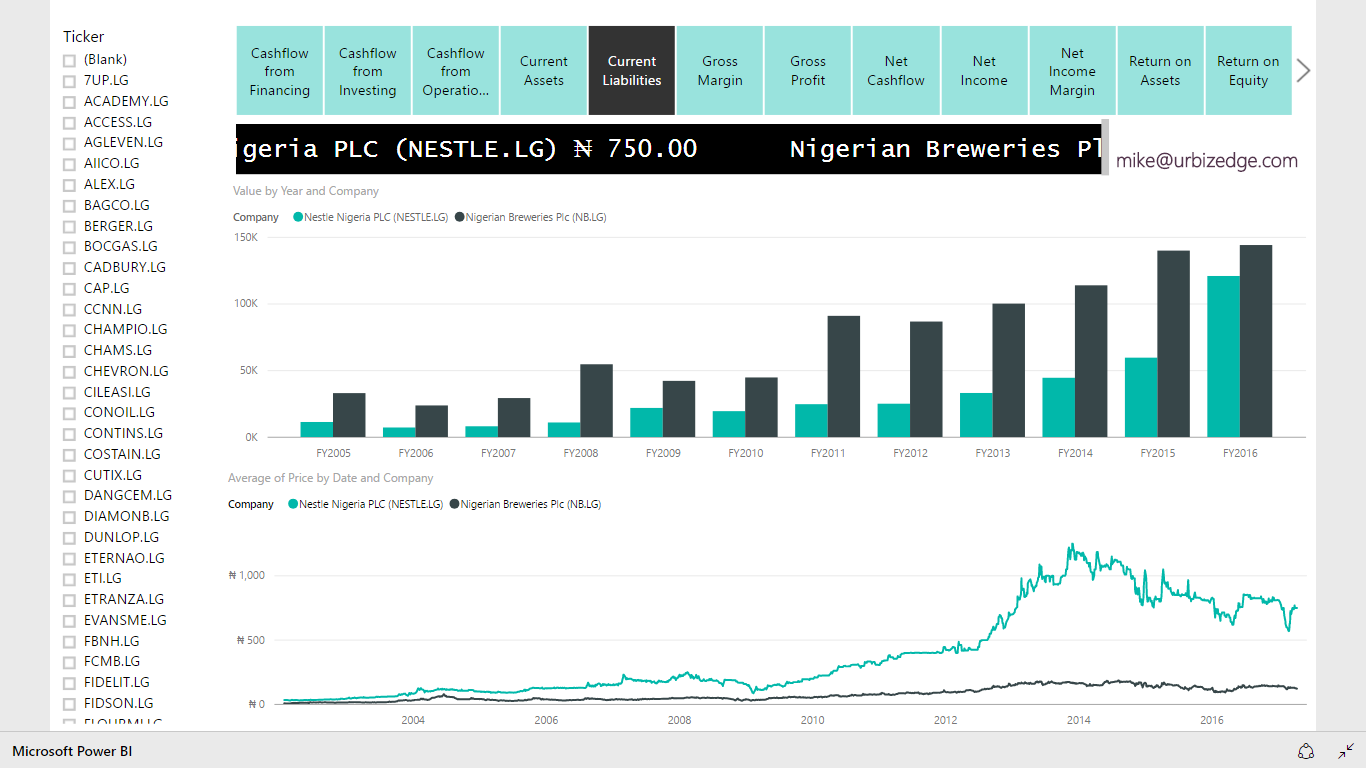Show more metrics with right chevron

1303,71
